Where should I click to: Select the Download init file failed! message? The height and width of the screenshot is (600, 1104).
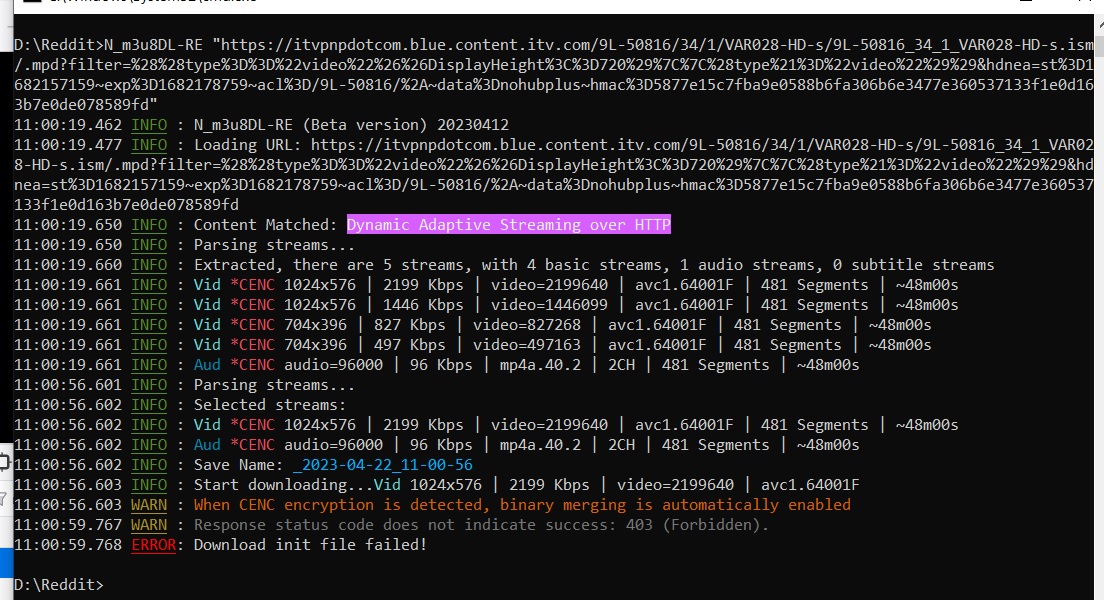pyautogui.click(x=310, y=545)
